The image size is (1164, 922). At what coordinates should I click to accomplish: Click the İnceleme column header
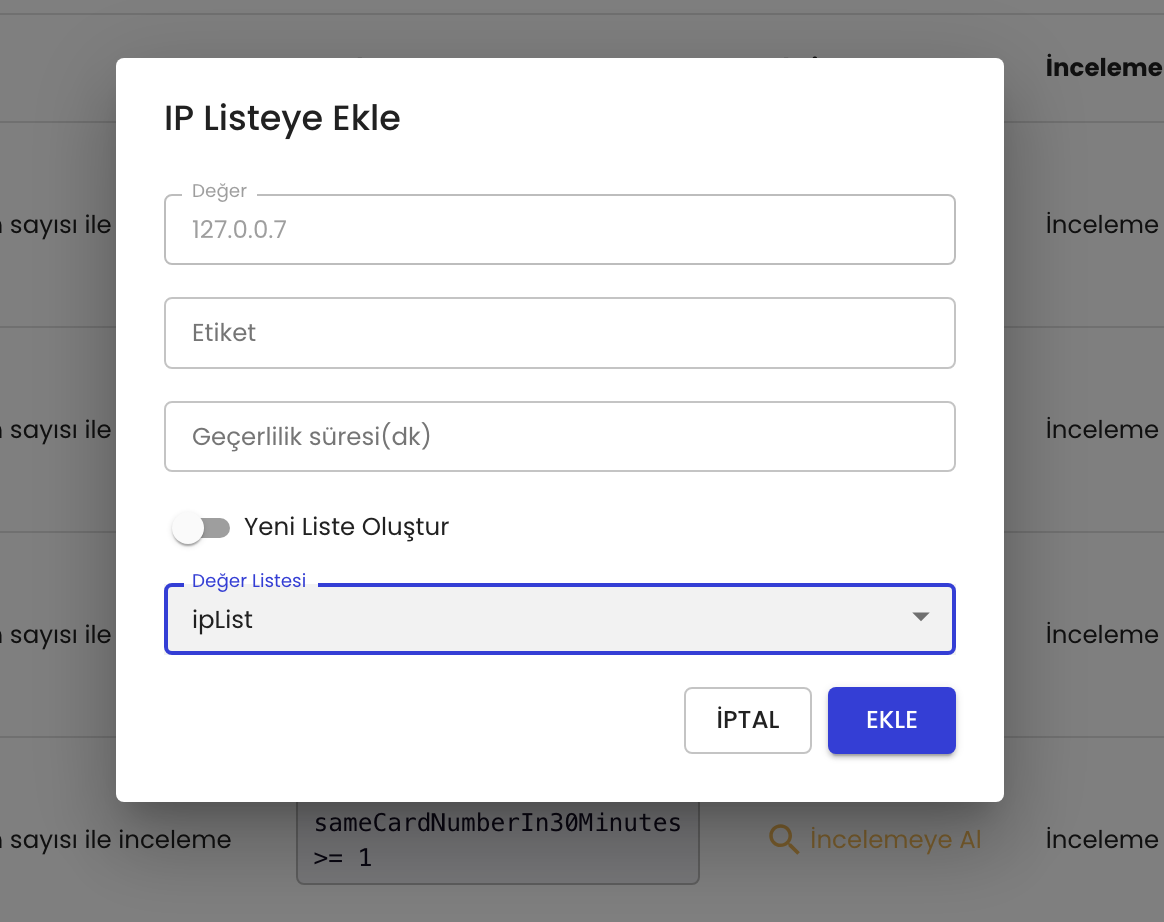click(1103, 68)
